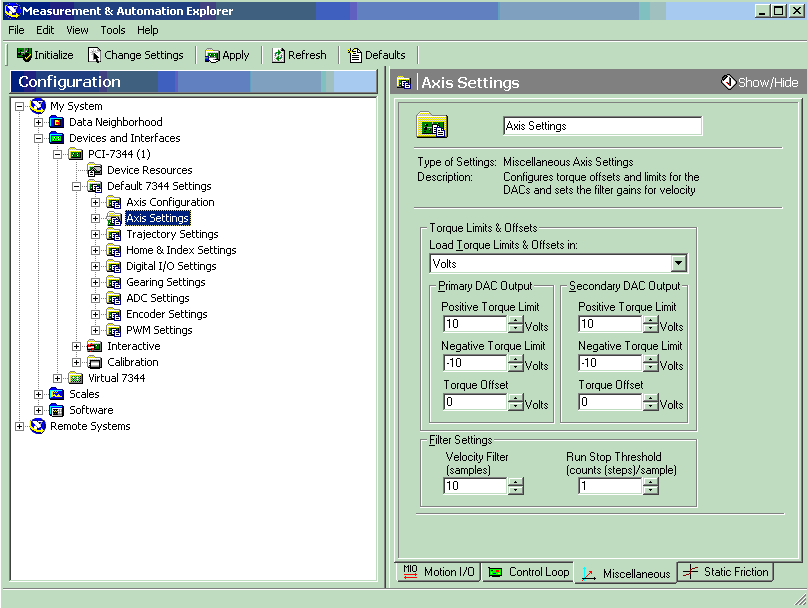The image size is (808, 608).
Task: Expand the Scales tree node
Action: tap(39, 394)
